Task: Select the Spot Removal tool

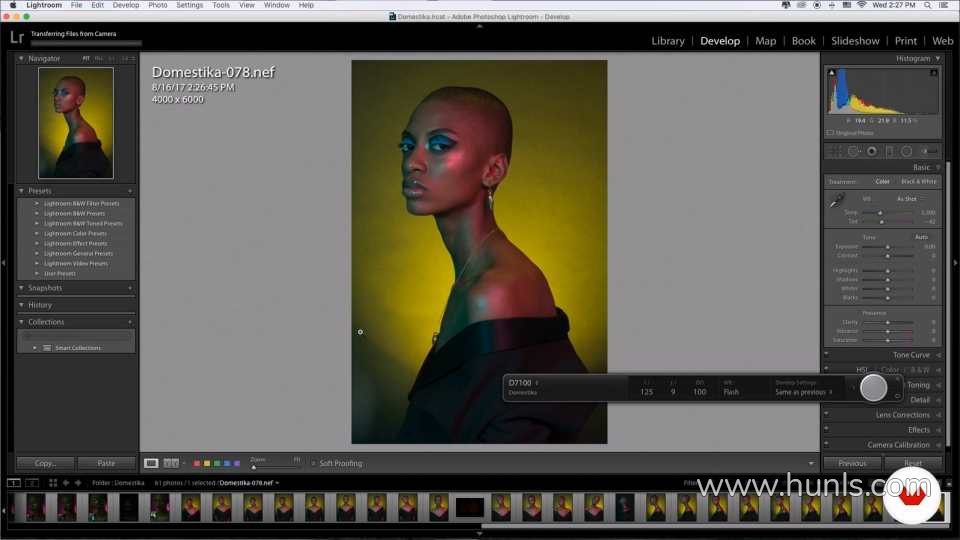Action: click(853, 151)
